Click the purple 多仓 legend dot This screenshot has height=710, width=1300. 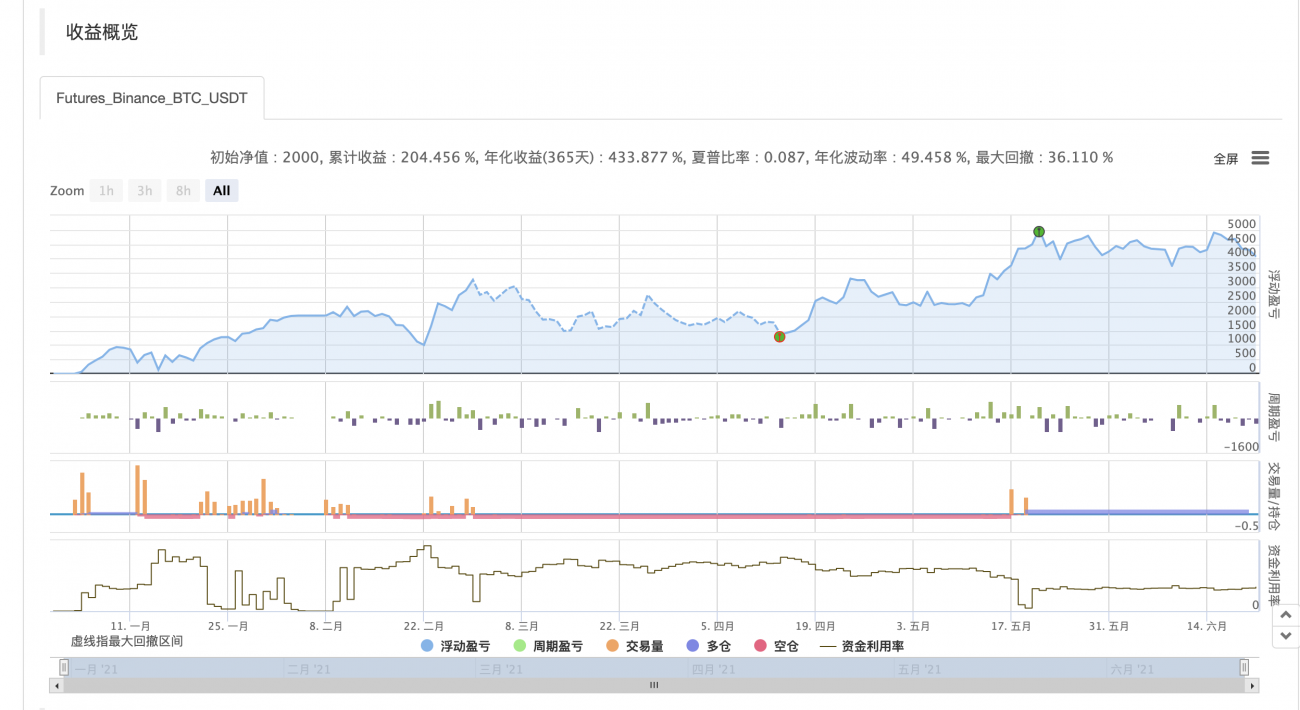tap(691, 646)
